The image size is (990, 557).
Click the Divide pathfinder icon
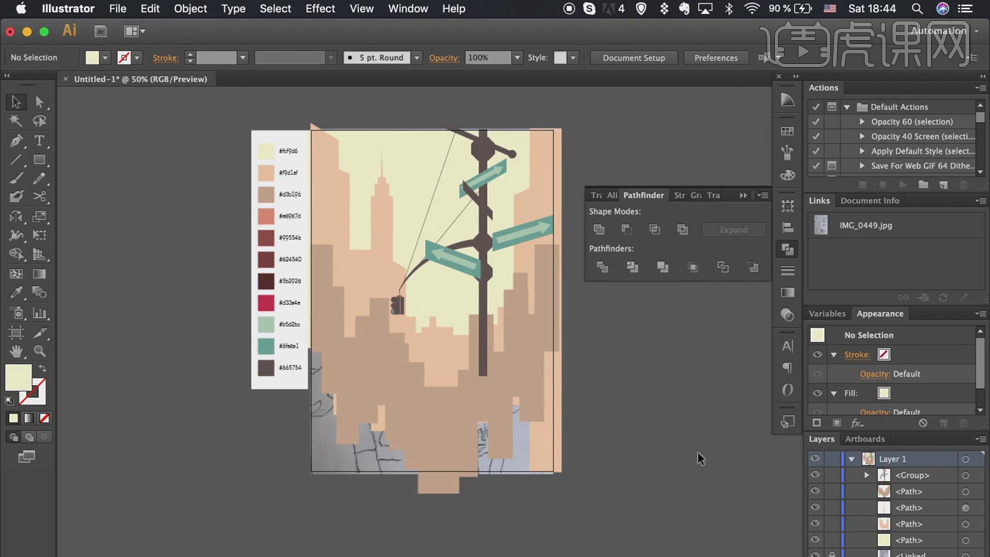point(602,267)
